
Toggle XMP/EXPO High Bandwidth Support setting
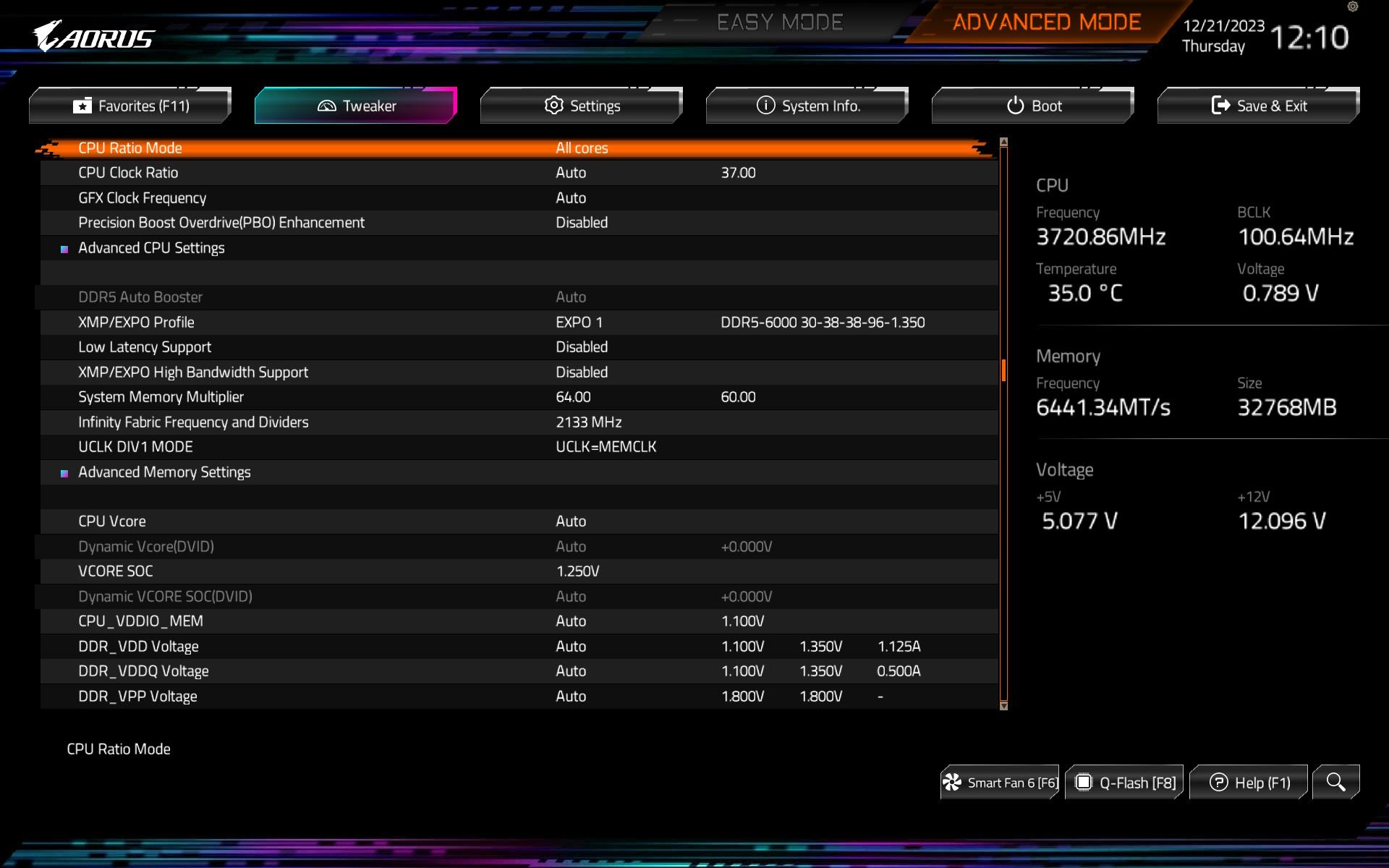[582, 373]
